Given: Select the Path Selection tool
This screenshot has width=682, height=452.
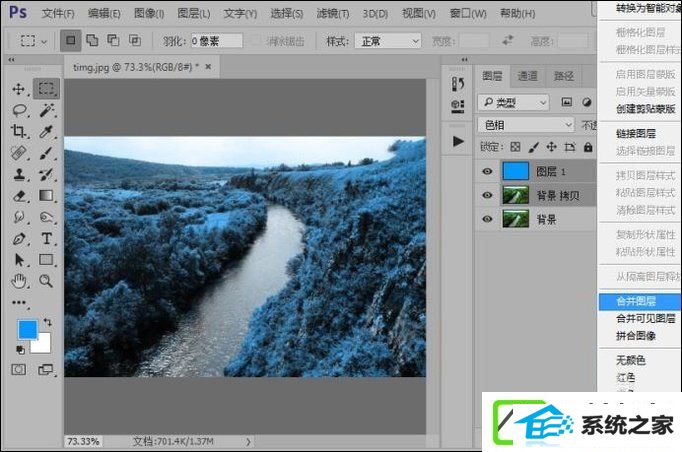Looking at the screenshot, I should pyautogui.click(x=20, y=260).
